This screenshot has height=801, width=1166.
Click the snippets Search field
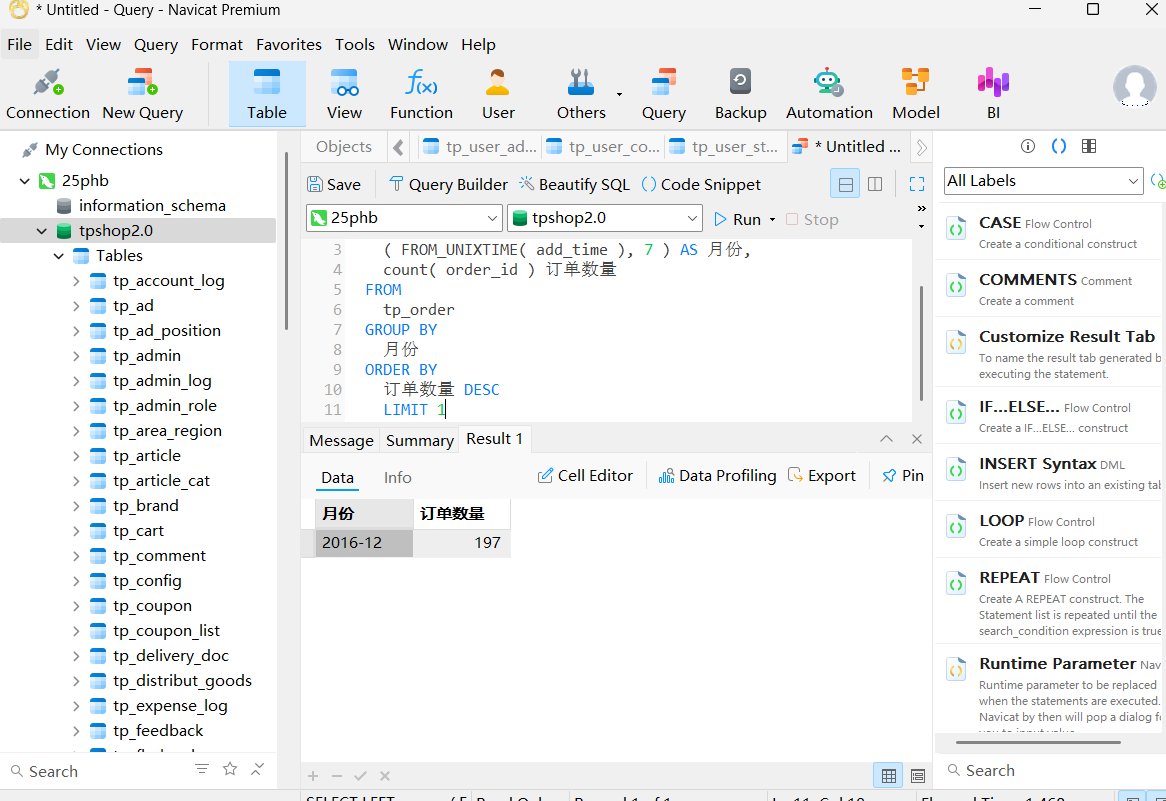click(1049, 771)
